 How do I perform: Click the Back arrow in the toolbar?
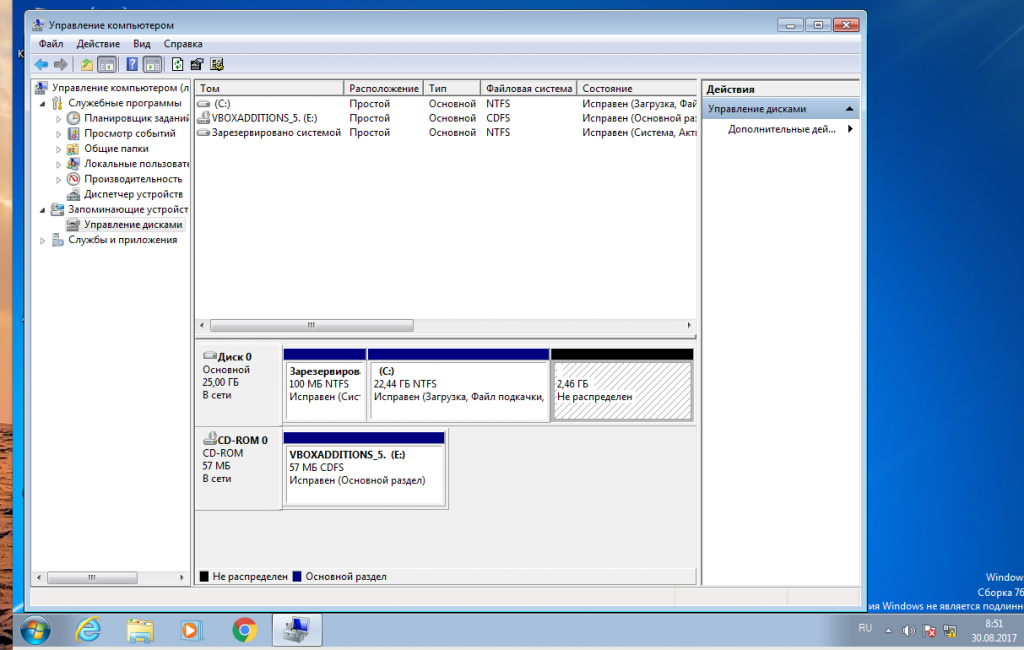click(x=41, y=65)
